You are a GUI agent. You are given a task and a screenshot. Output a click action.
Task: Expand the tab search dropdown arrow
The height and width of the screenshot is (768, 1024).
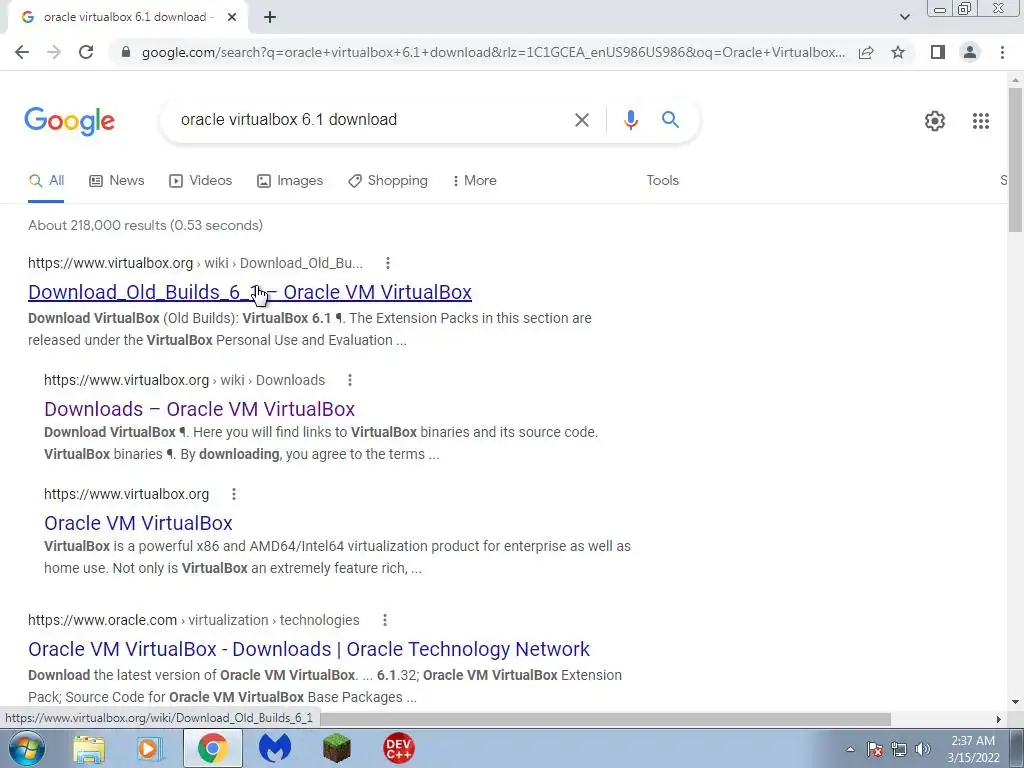click(x=904, y=18)
